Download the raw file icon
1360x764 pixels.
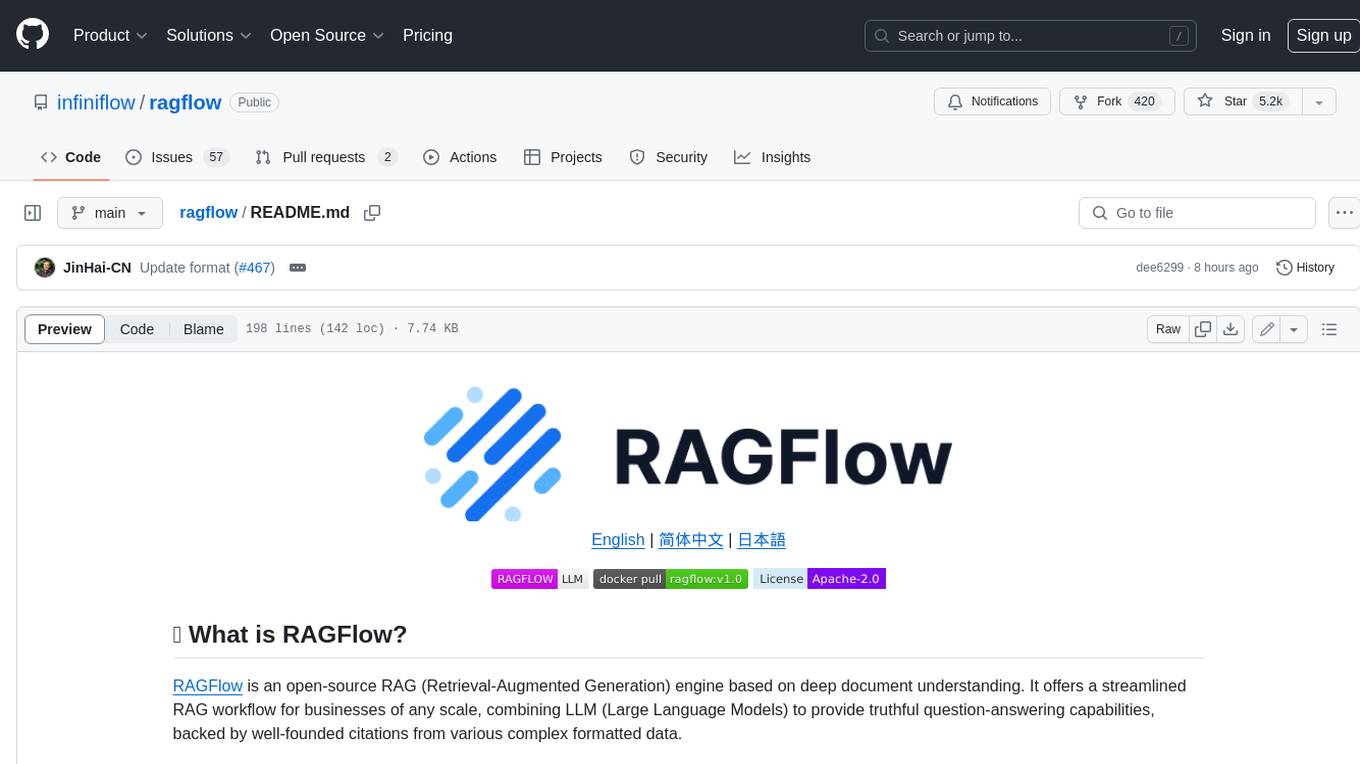pos(1231,329)
